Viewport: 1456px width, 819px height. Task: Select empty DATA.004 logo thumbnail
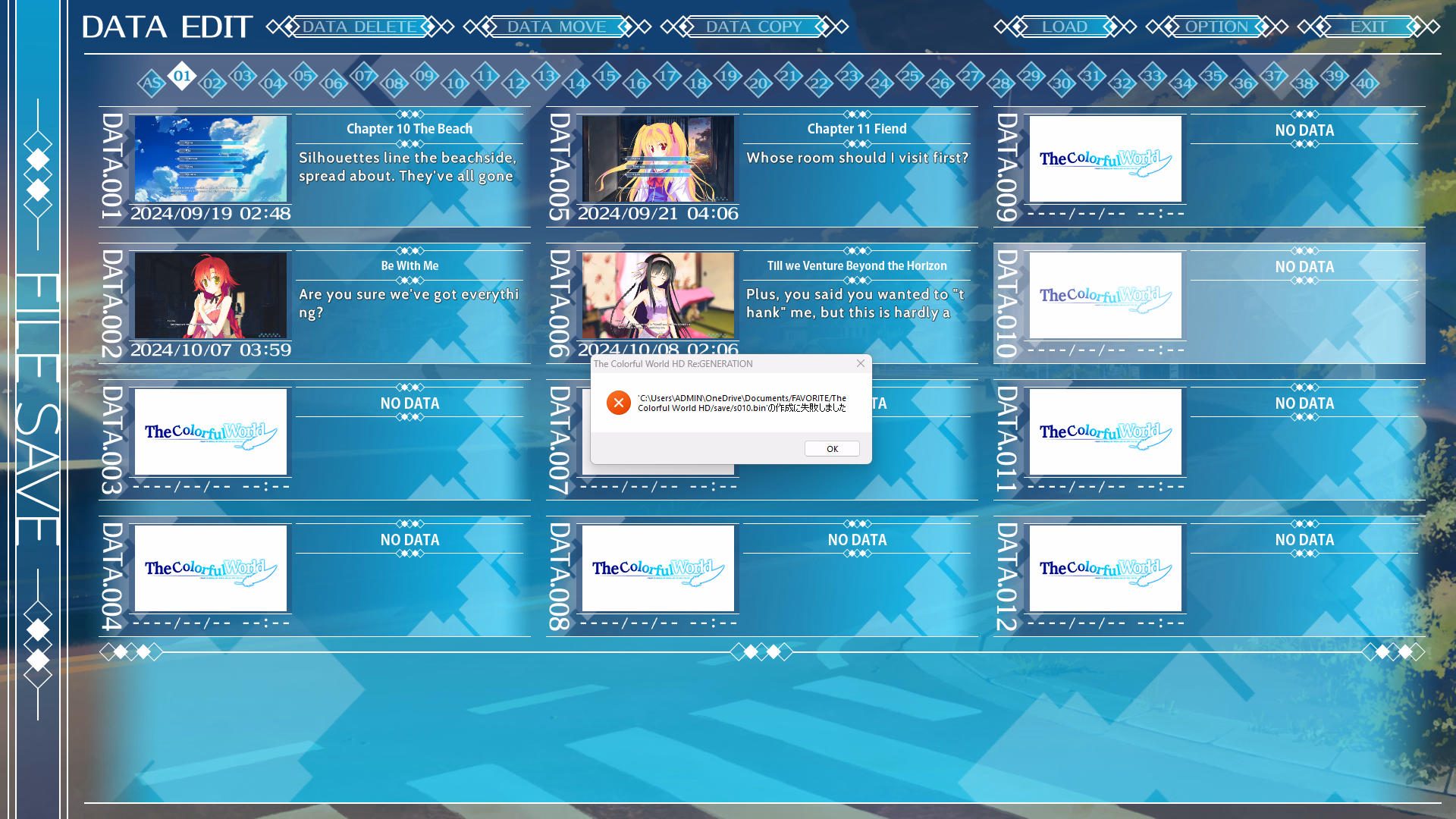[x=211, y=568]
